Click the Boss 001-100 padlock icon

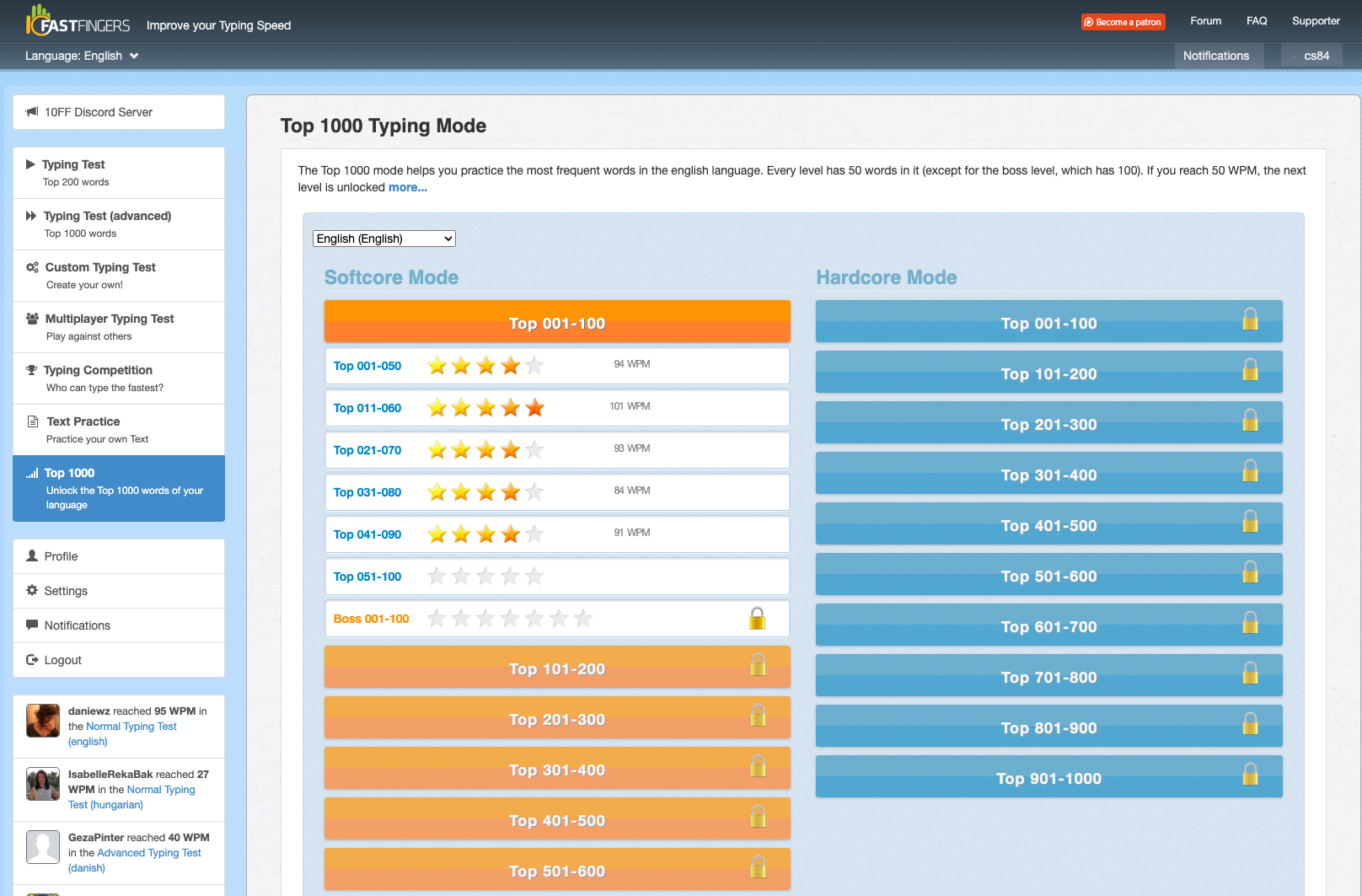click(757, 619)
